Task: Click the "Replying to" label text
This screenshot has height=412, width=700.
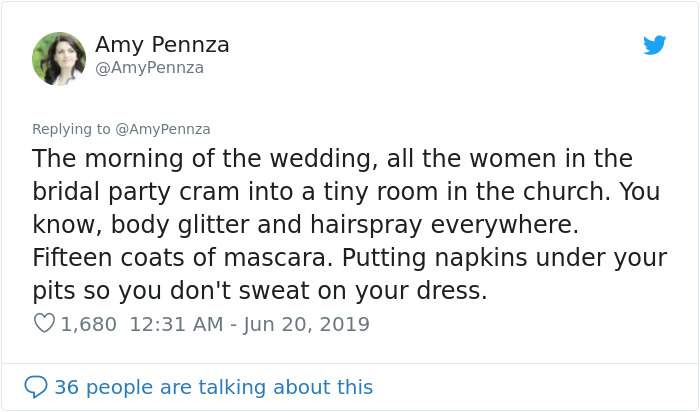Action: pyautogui.click(x=71, y=129)
